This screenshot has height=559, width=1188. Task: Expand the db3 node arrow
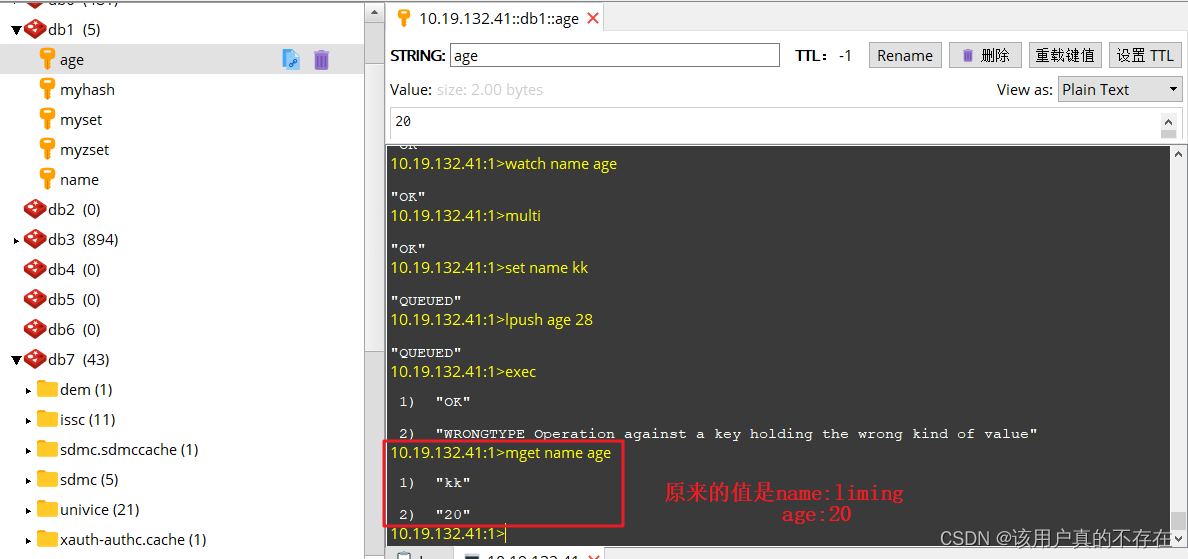[x=17, y=240]
